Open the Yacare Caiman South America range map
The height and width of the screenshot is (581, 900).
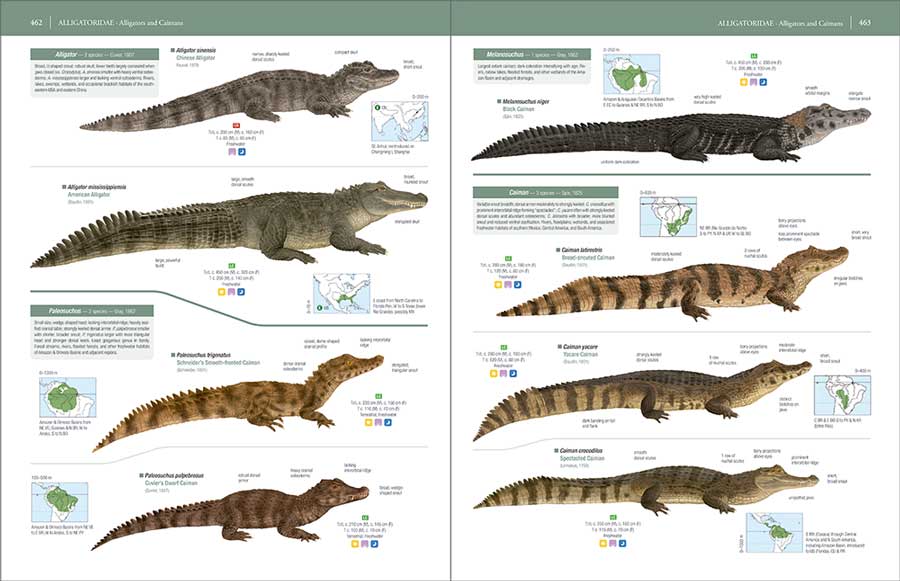(841, 395)
